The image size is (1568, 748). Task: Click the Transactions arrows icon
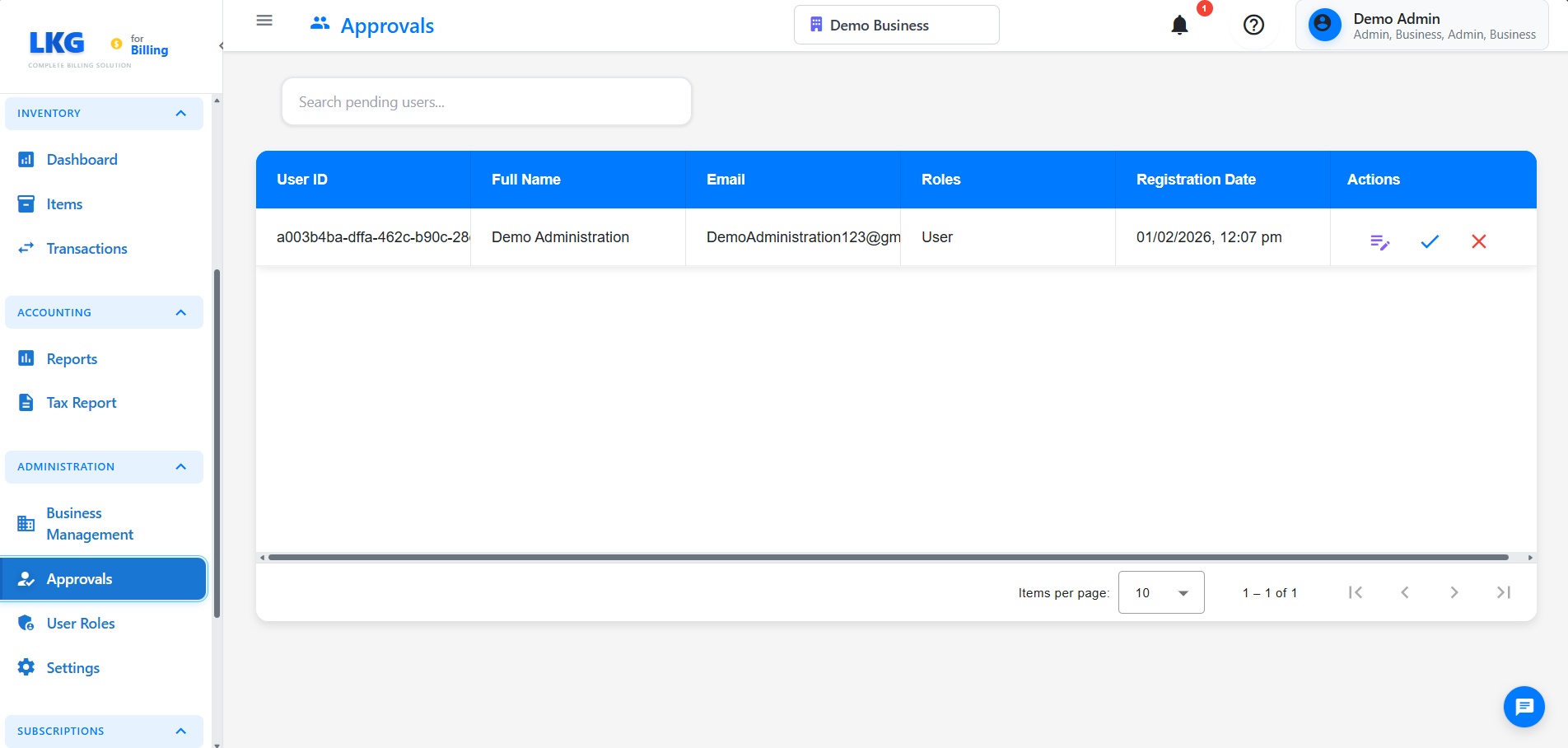pyautogui.click(x=27, y=248)
